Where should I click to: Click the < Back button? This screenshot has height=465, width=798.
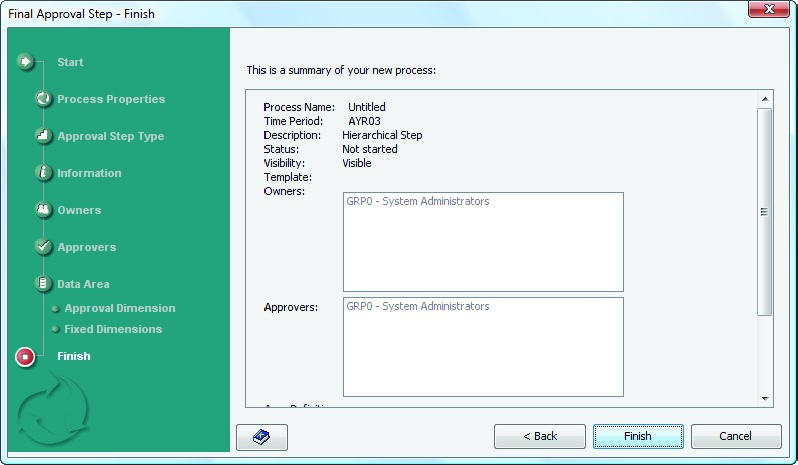click(540, 436)
